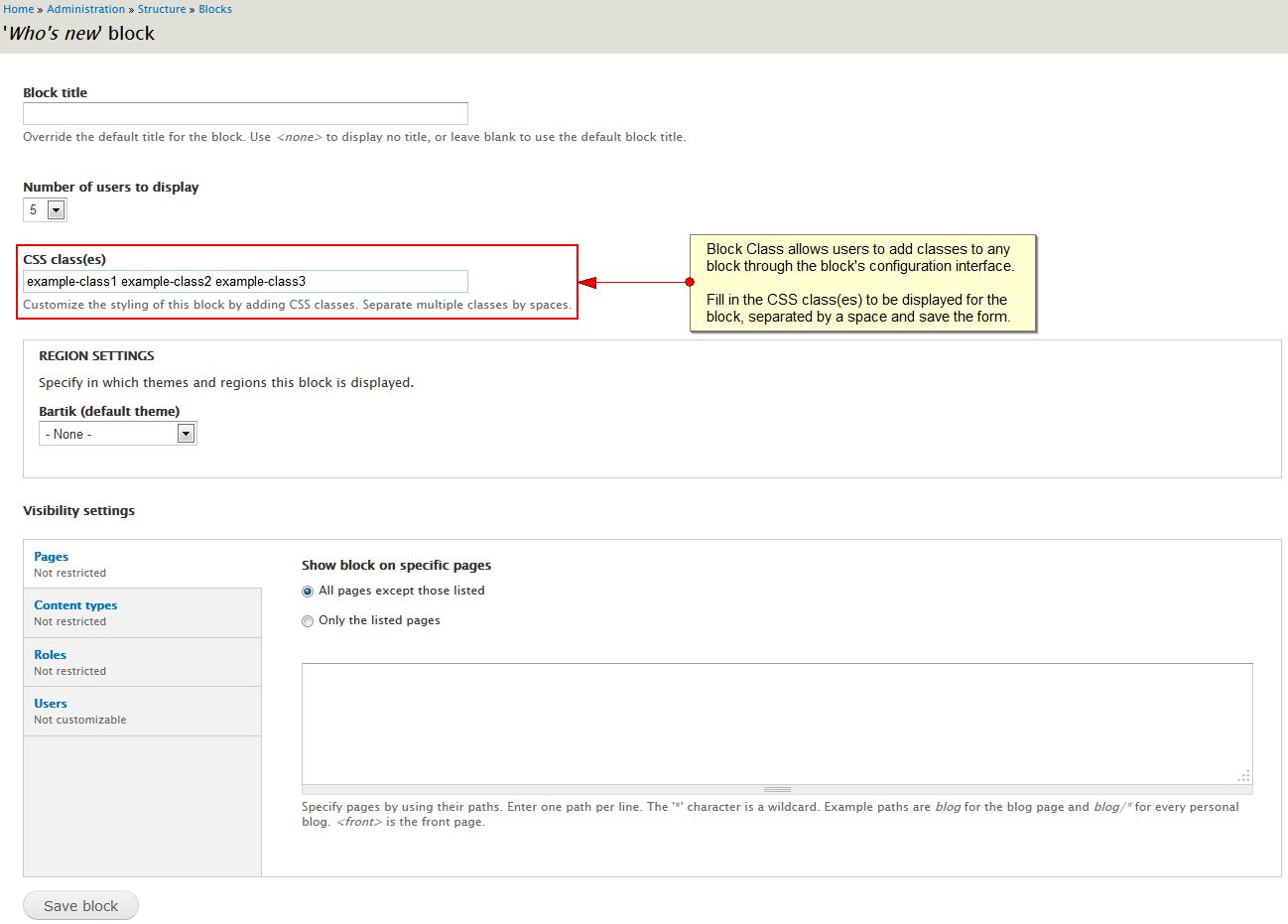The image size is (1288, 924).
Task: Select 'All pages except those listed'
Action: coord(308,592)
